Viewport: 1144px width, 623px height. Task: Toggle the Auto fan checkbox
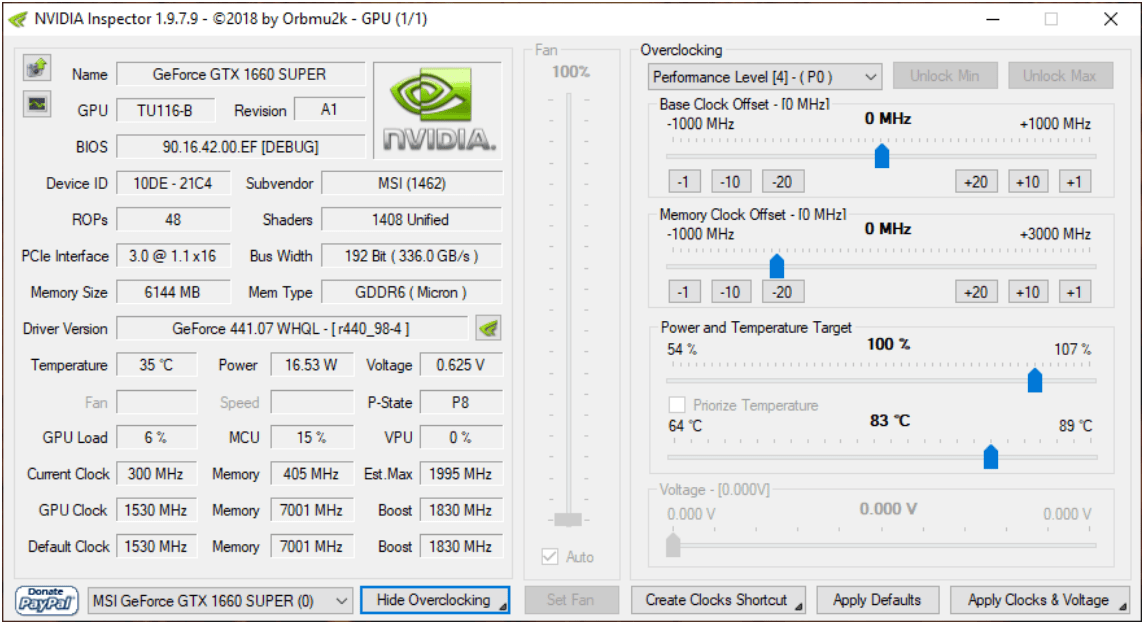click(549, 557)
